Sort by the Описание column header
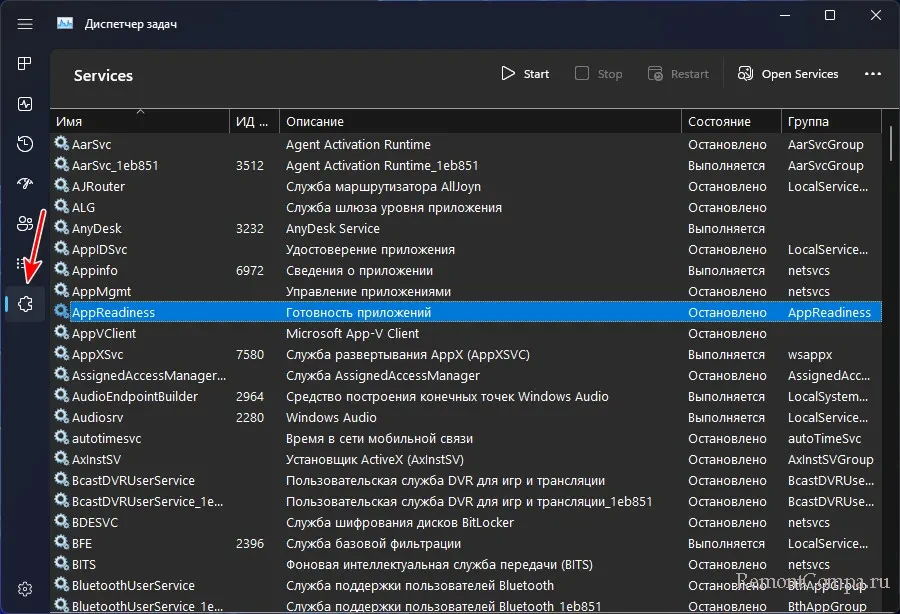The image size is (900, 614). (480, 121)
